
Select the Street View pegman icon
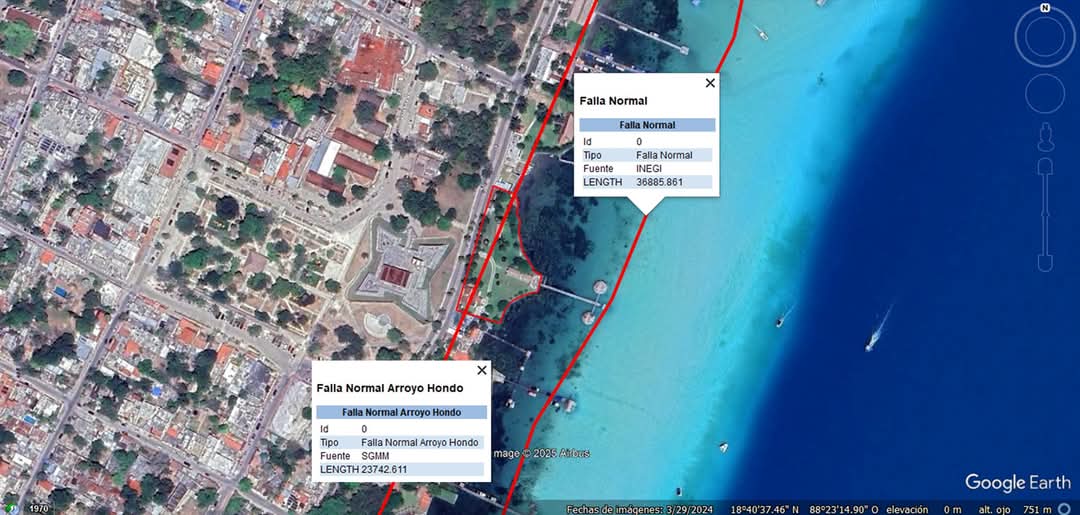pos(1045,135)
